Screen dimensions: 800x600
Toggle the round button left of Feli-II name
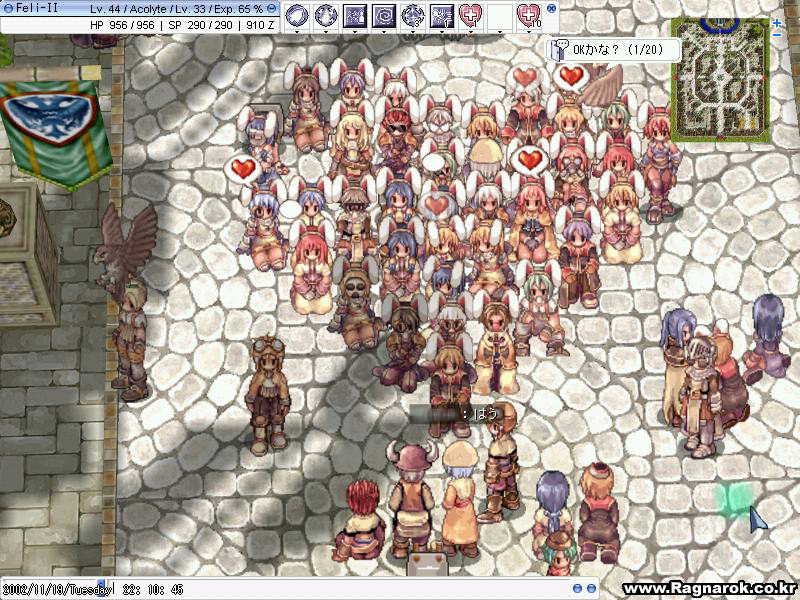(7, 8)
